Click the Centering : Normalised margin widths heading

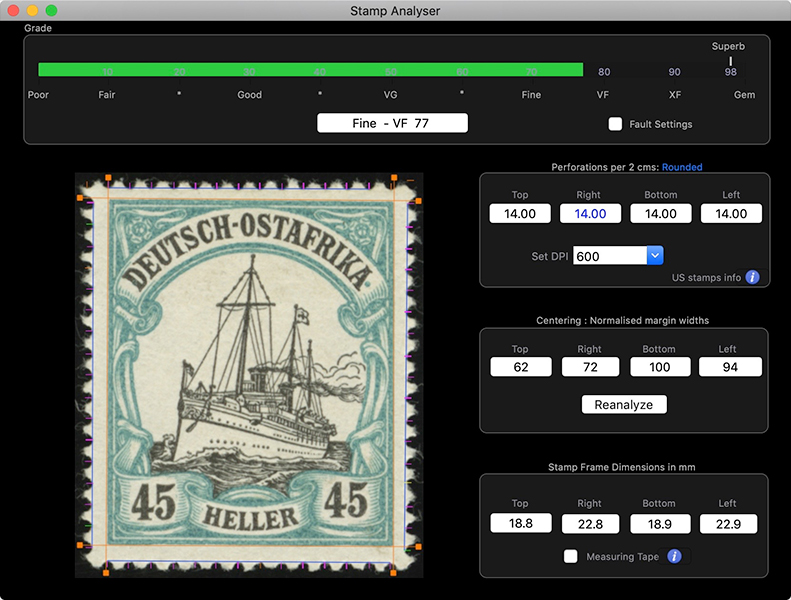[x=623, y=320]
